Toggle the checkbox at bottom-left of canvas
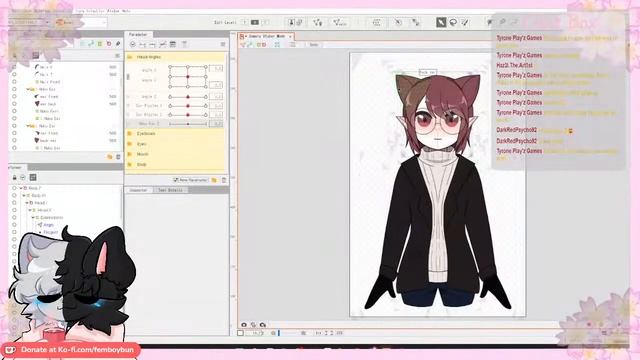 240,333
